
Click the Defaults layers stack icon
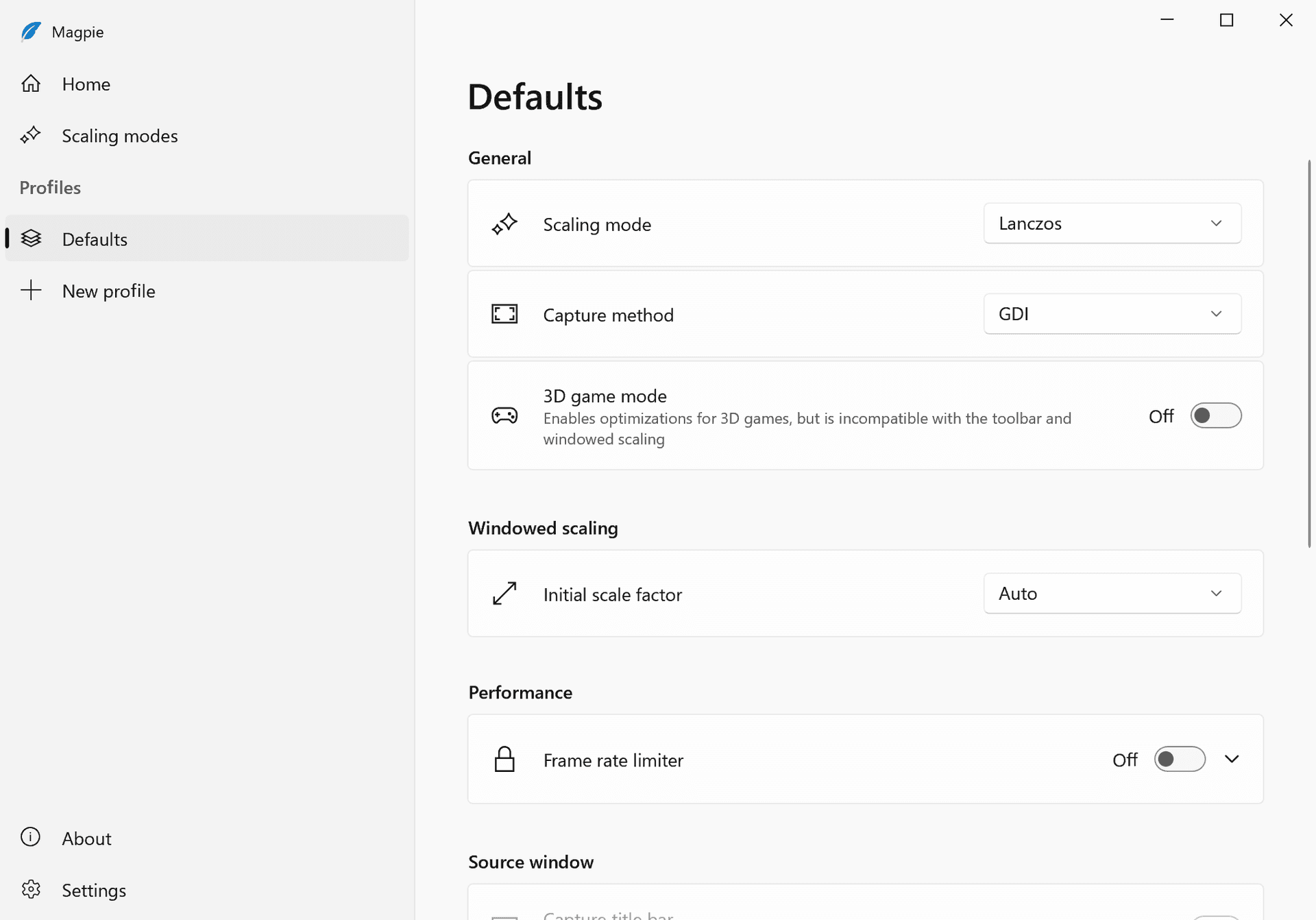point(31,239)
